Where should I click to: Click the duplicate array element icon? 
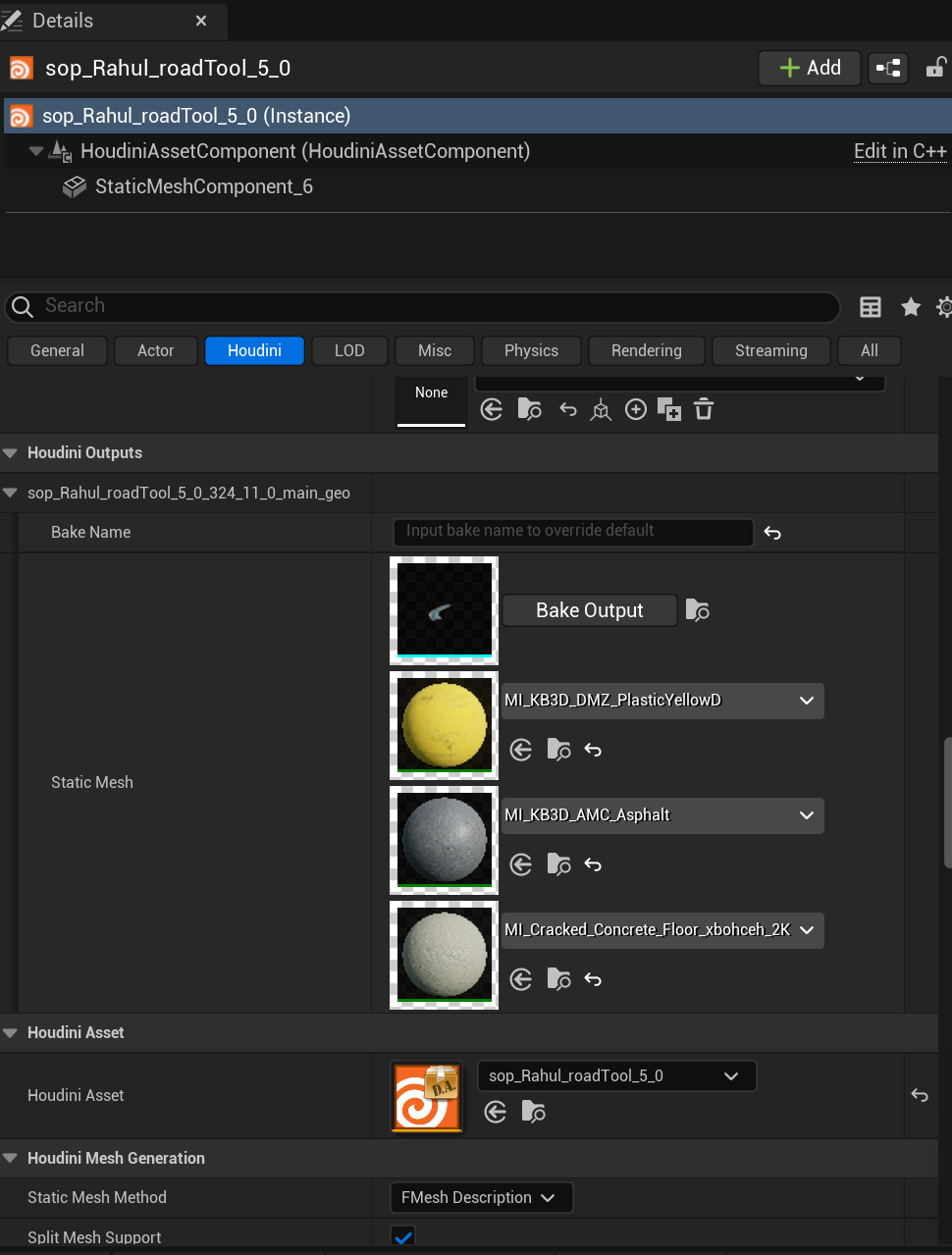[x=669, y=409]
